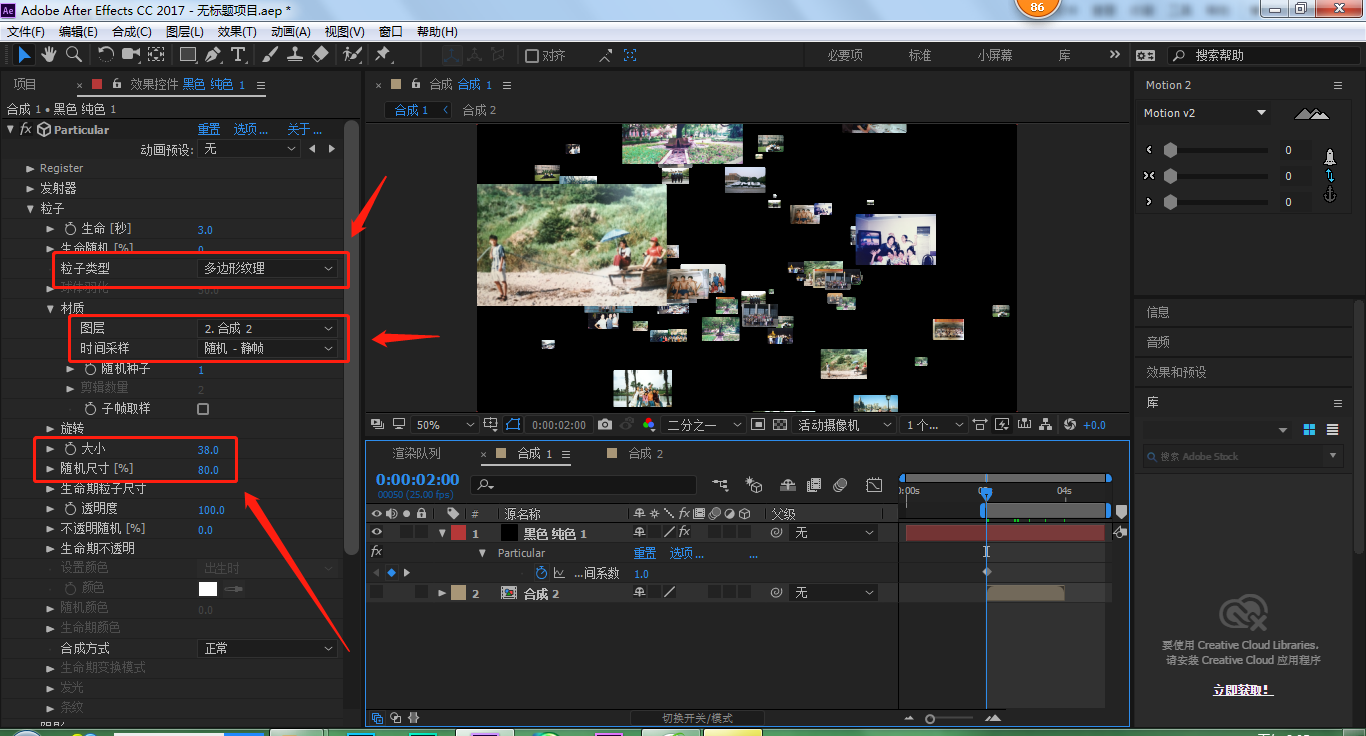
Task: Click the 颜色 white color swatch
Action: (x=208, y=589)
